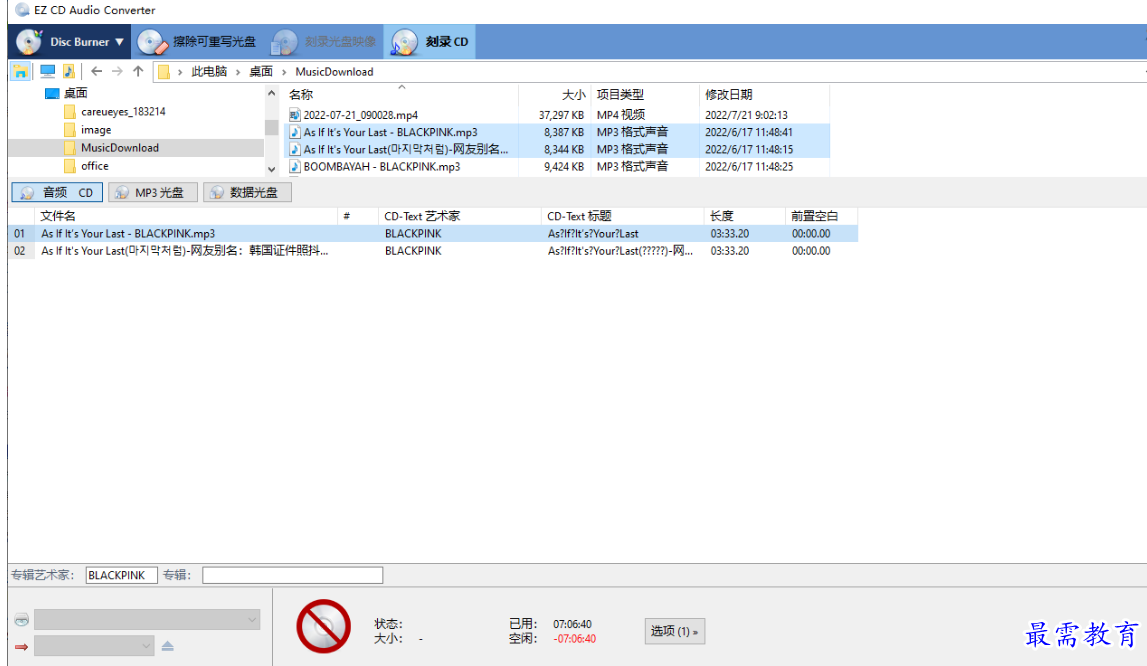Select 2022-07-21_090028.mp4 file

[361, 115]
